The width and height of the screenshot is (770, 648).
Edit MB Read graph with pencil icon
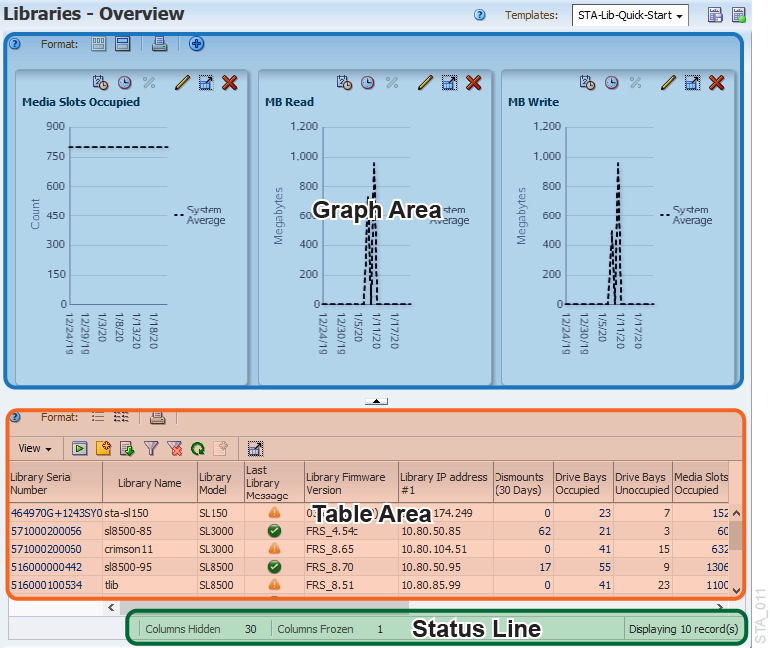[x=425, y=82]
